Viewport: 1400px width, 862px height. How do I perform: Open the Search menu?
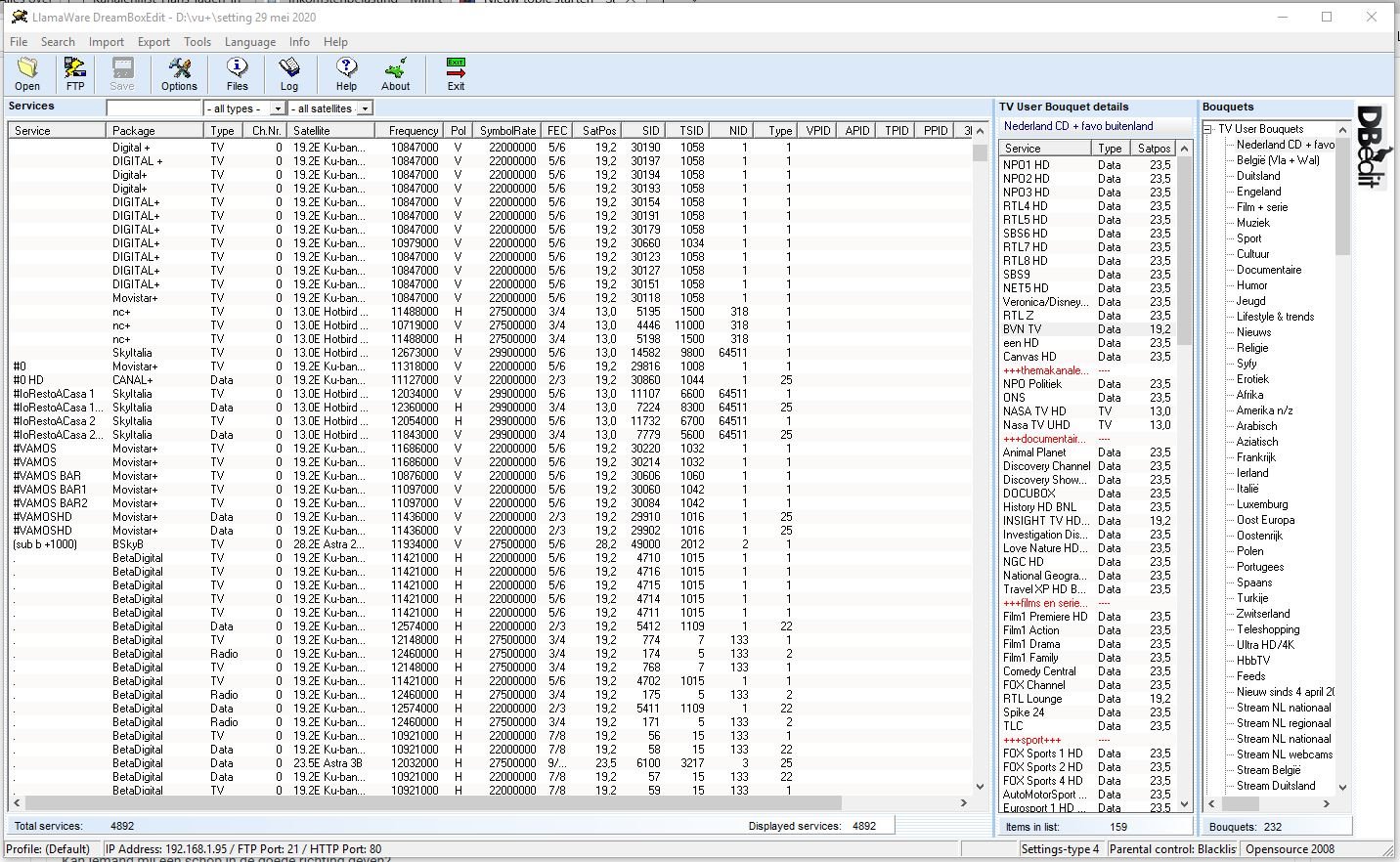(58, 42)
